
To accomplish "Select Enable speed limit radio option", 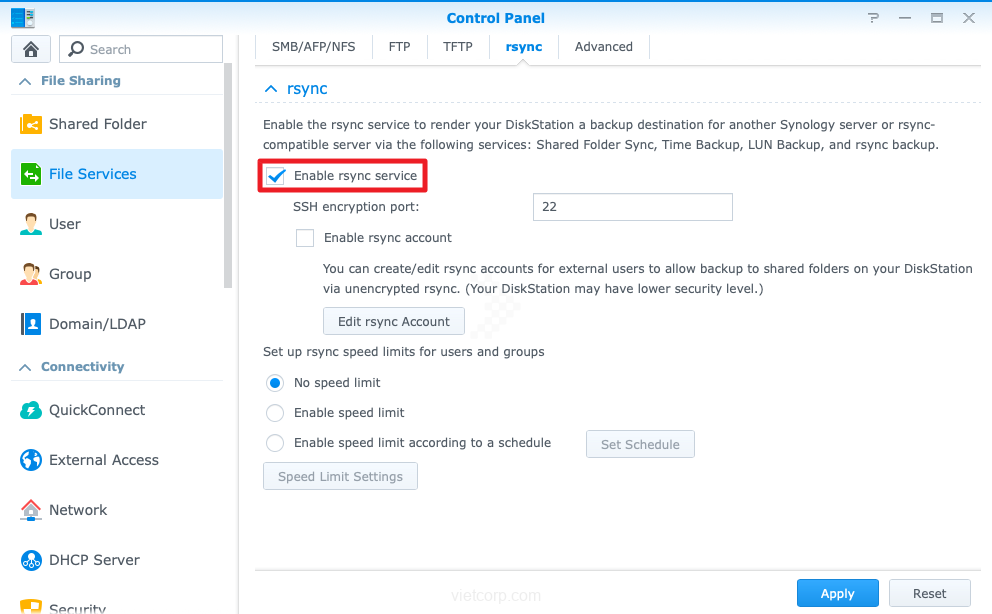I will point(275,413).
